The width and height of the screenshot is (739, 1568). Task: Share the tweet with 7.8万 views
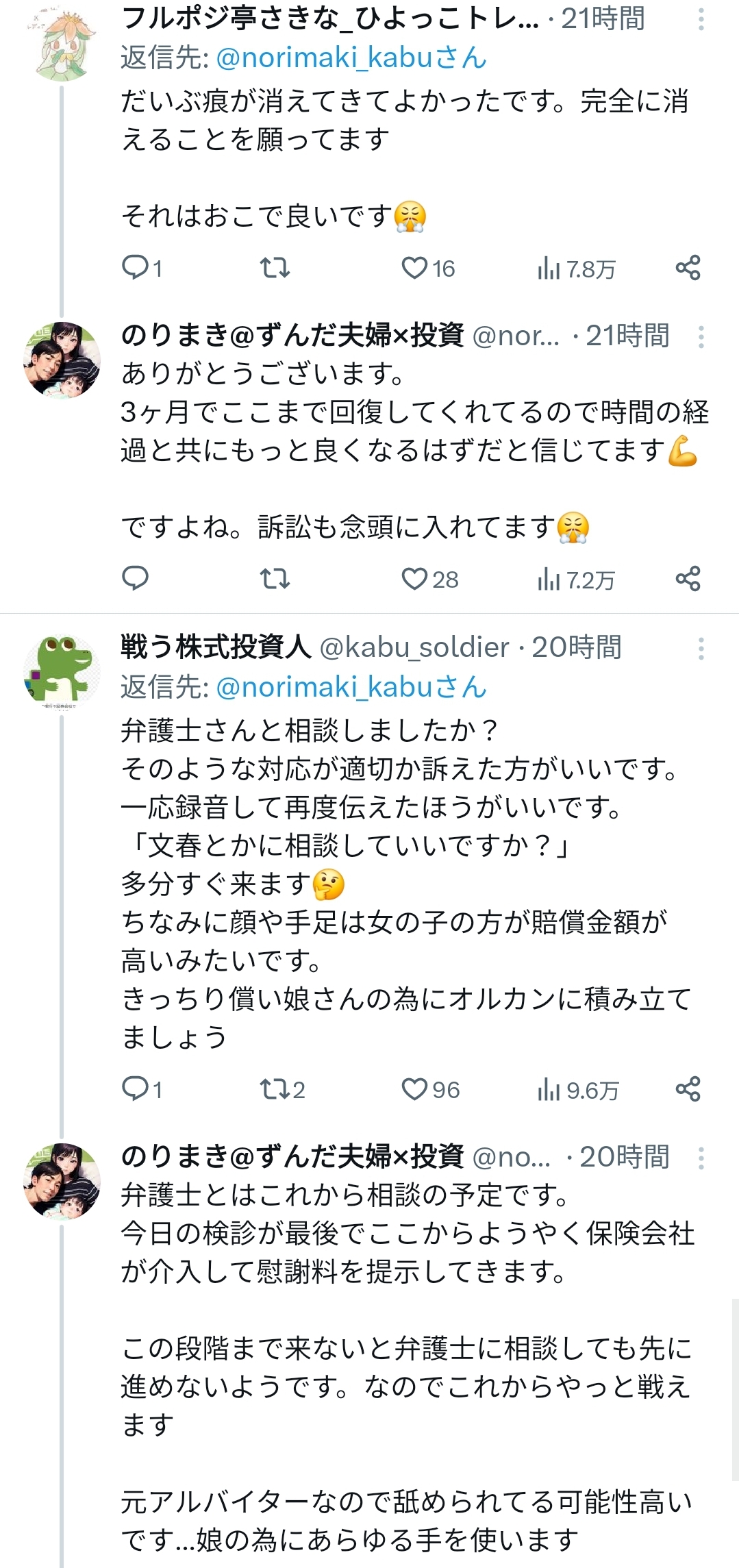coord(688,268)
